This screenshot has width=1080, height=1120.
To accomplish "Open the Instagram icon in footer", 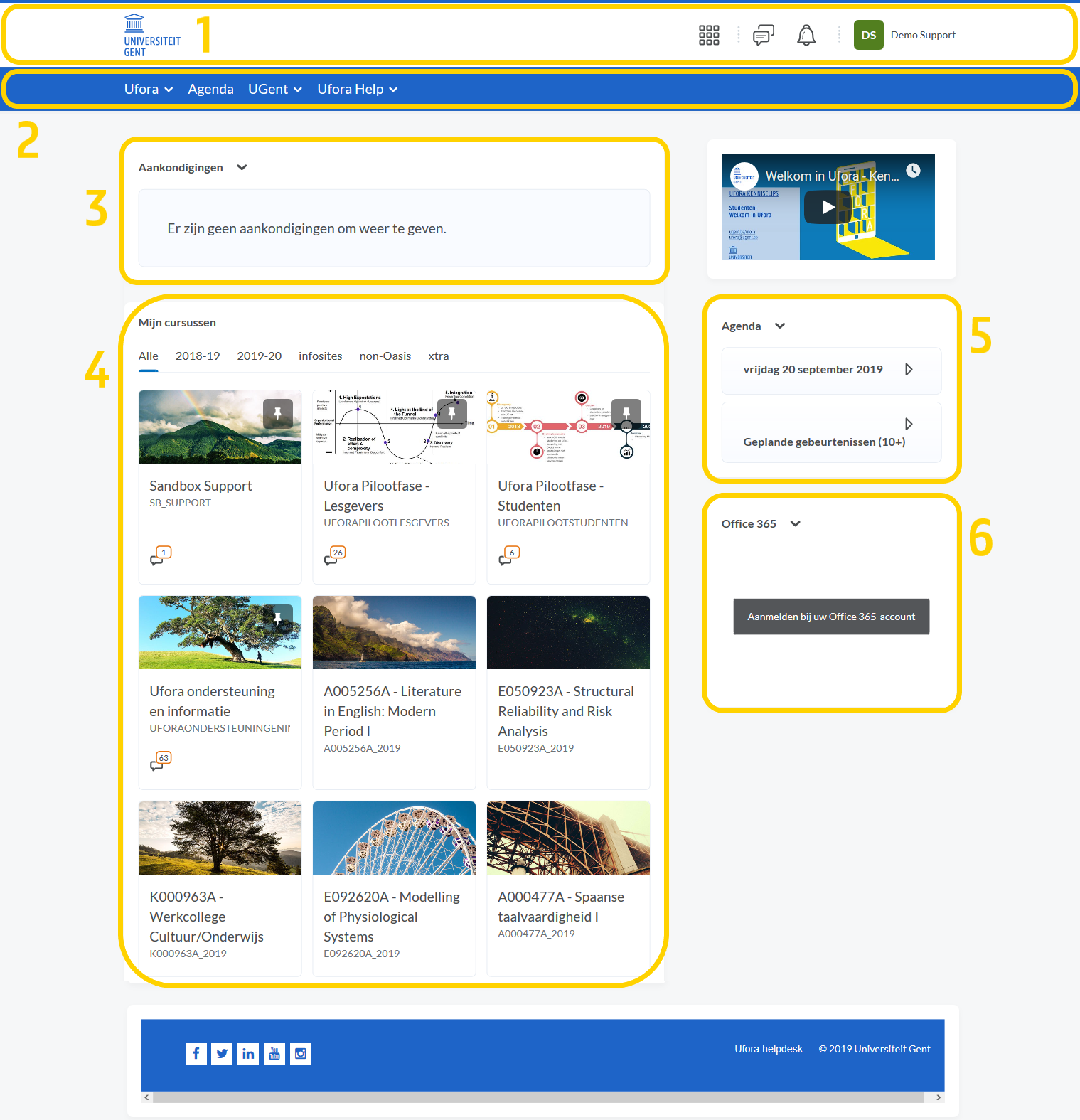I will pyautogui.click(x=301, y=1053).
